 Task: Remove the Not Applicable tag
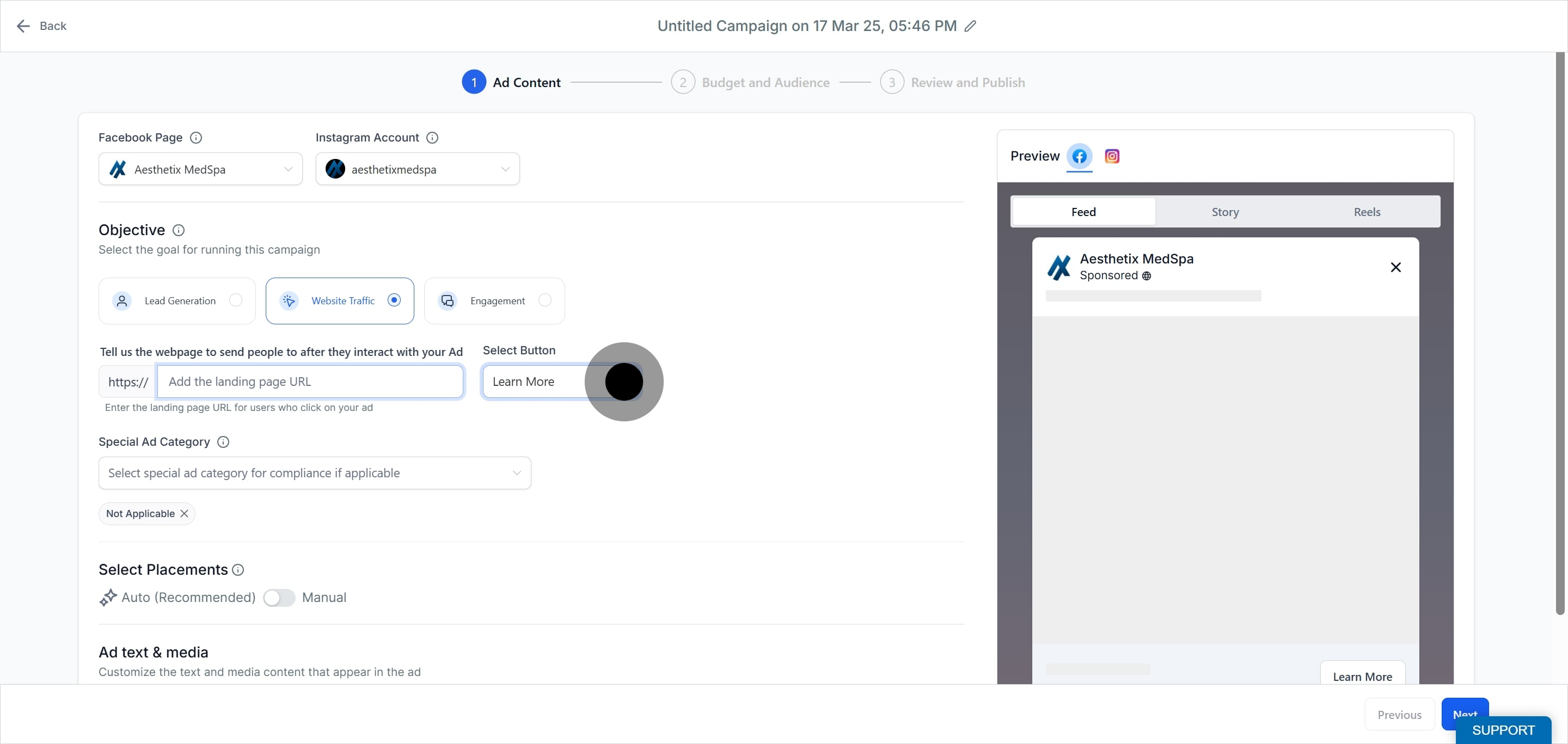point(185,513)
